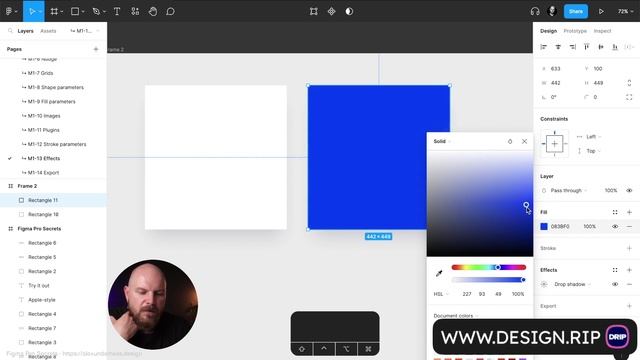Image resolution: width=640 pixels, height=360 pixels.
Task: Open the M1-1 page selector dropdown
Action: [x=84, y=31]
